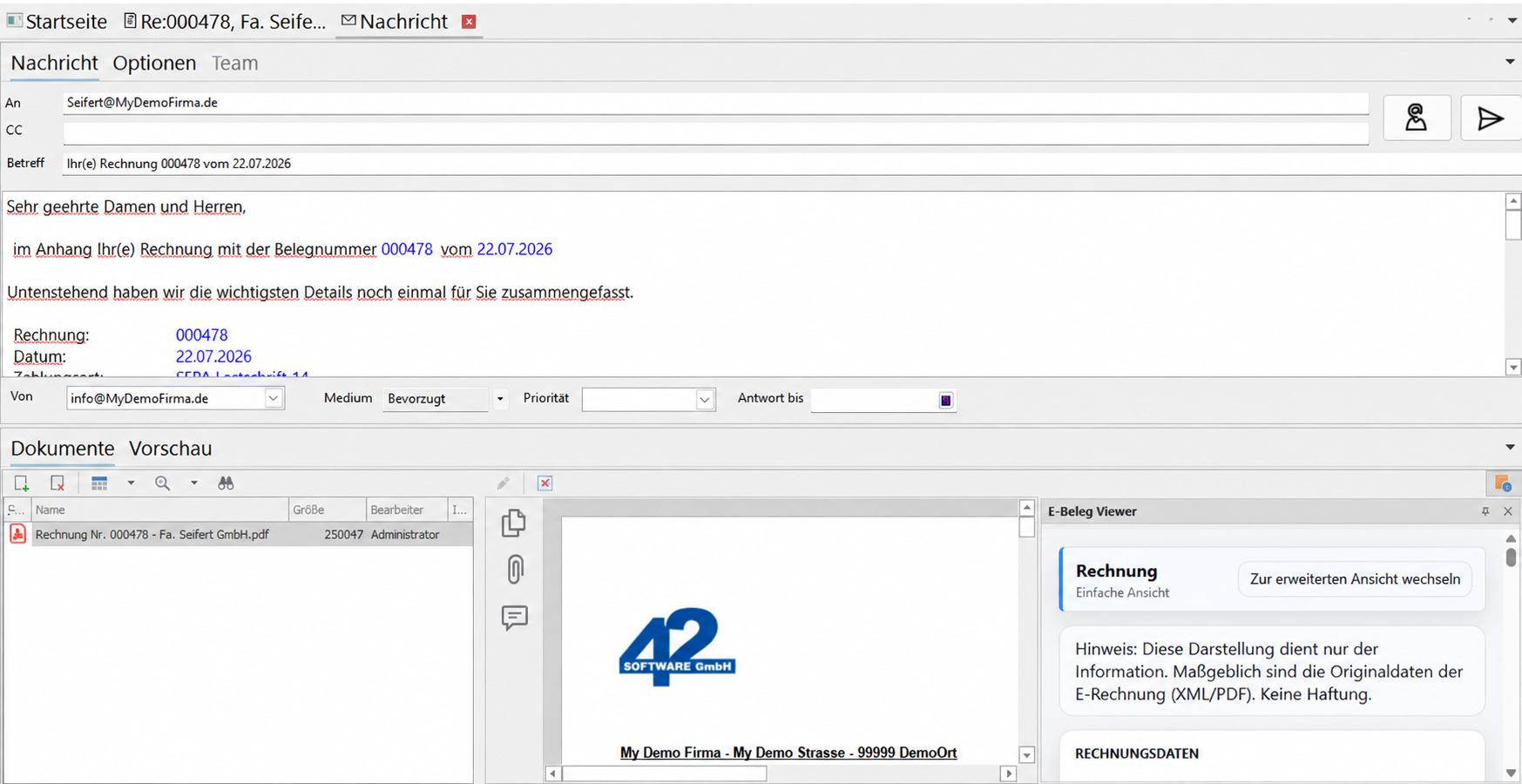The image size is (1522, 784).
Task: Click into the CC recipient field
Action: (x=715, y=132)
